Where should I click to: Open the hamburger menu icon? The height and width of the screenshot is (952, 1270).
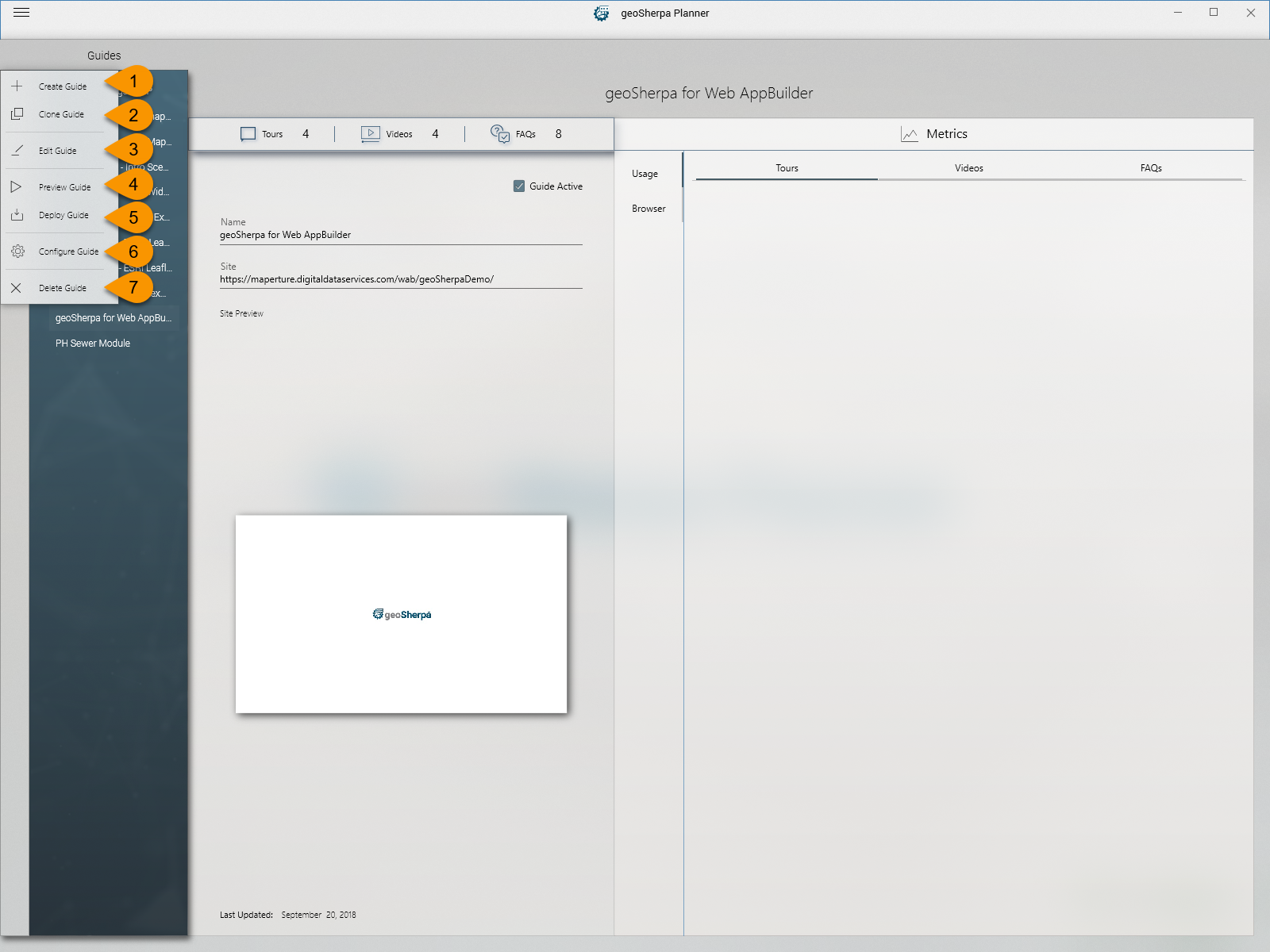pyautogui.click(x=21, y=13)
